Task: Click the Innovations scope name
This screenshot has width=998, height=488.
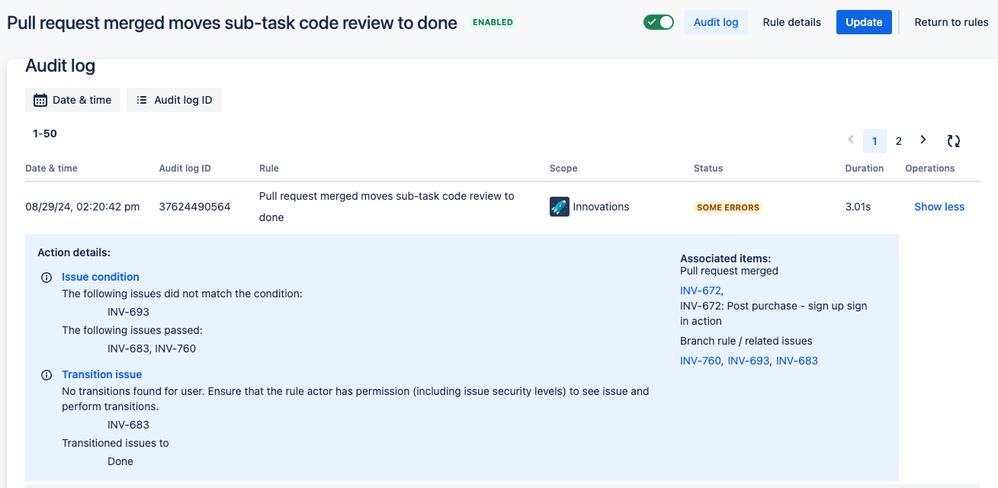Action: [601, 207]
